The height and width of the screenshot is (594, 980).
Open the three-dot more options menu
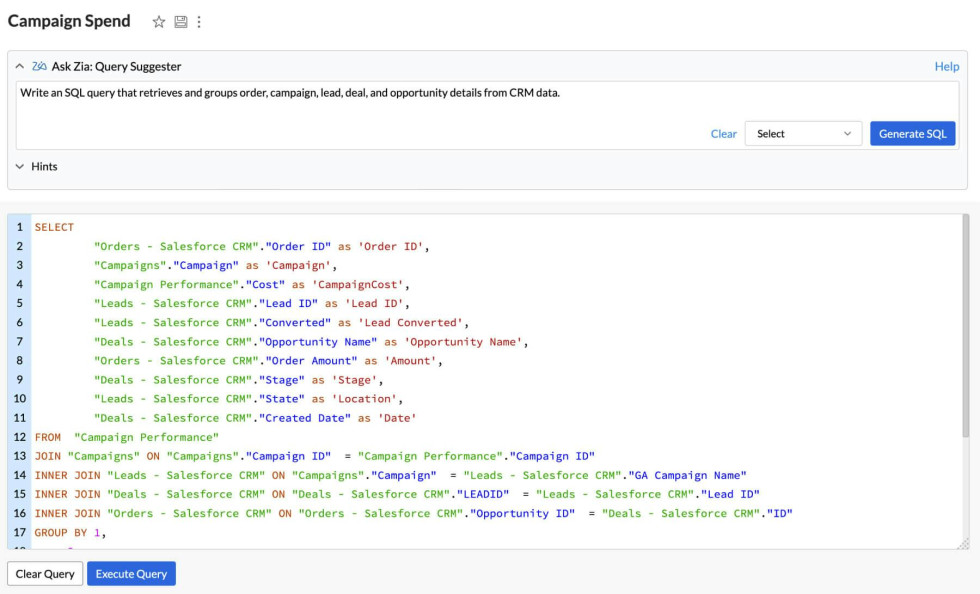(x=199, y=20)
